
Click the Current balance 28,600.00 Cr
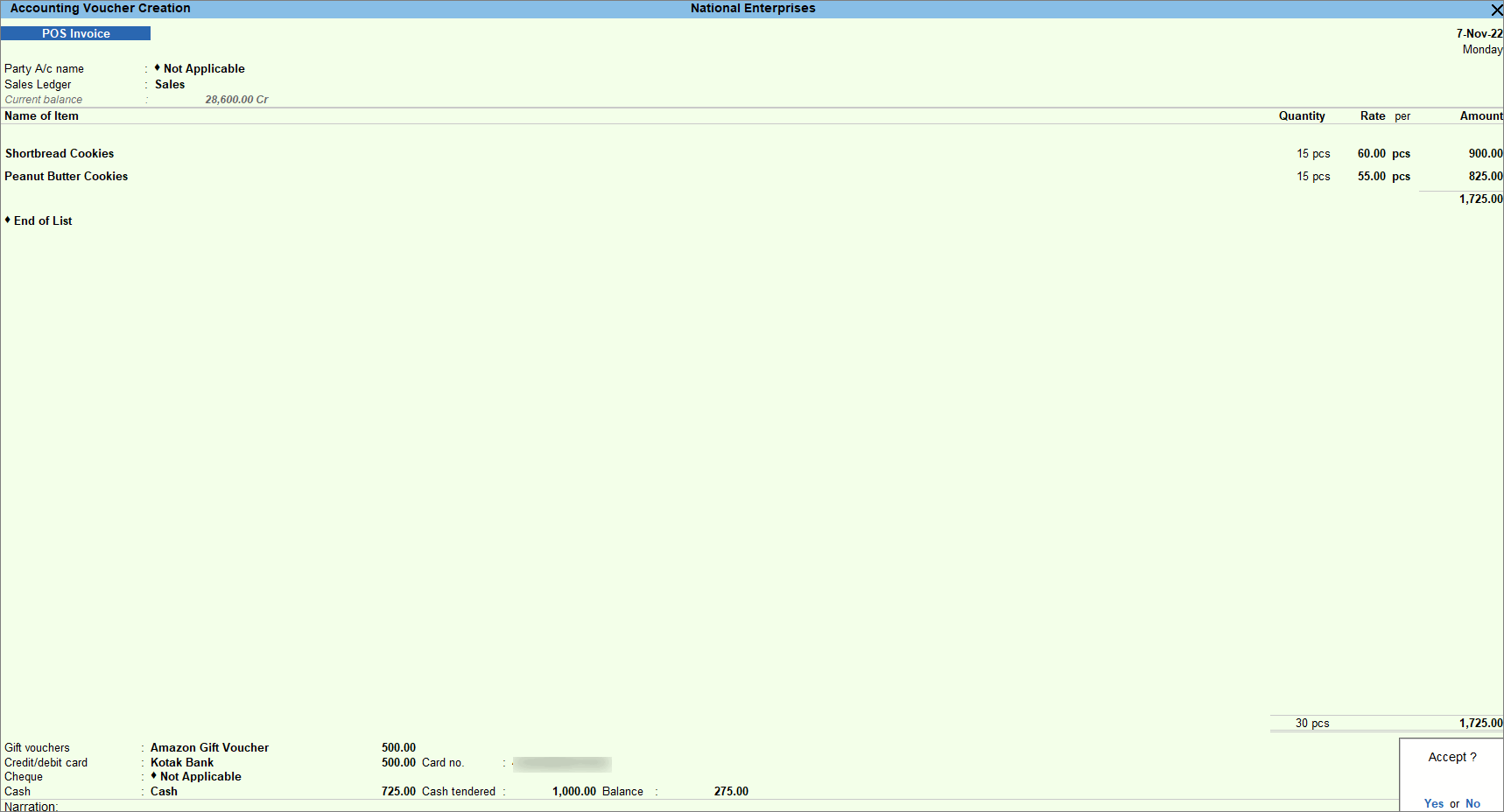[x=236, y=100]
